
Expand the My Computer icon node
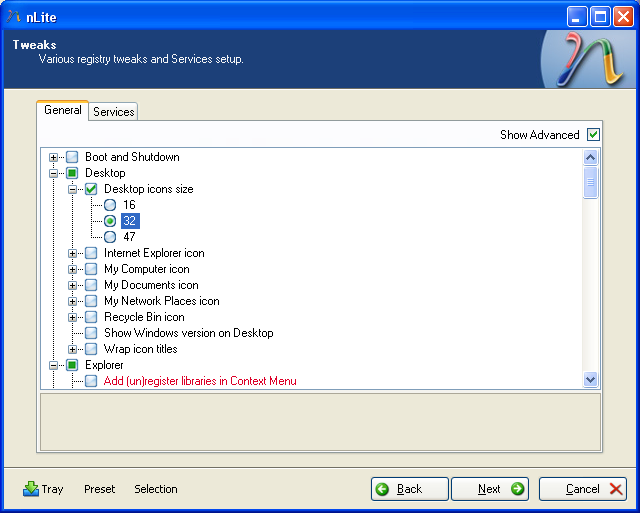[x=72, y=269]
